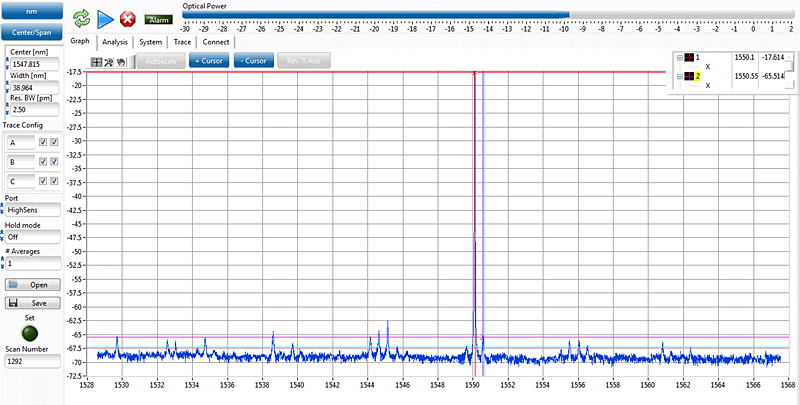Select the crosshair cursor tool in graph palette
800x405 pixels.
pos(97,61)
